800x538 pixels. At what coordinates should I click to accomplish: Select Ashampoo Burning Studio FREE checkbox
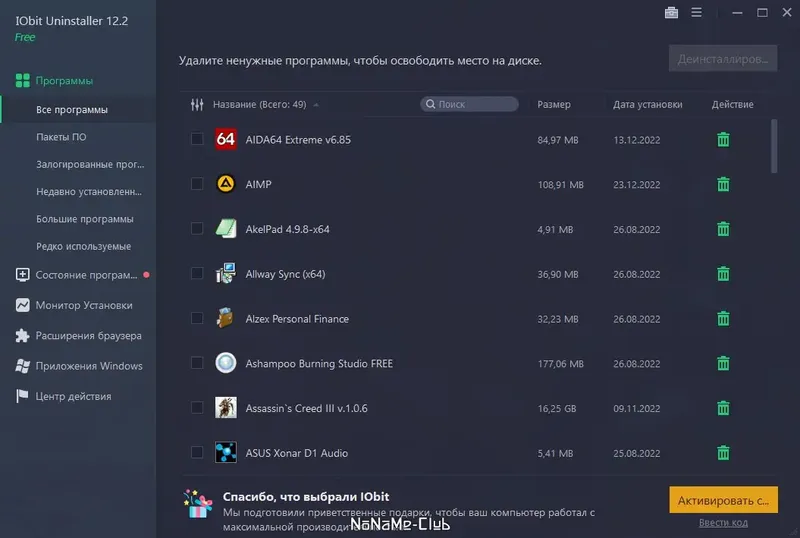coord(197,363)
